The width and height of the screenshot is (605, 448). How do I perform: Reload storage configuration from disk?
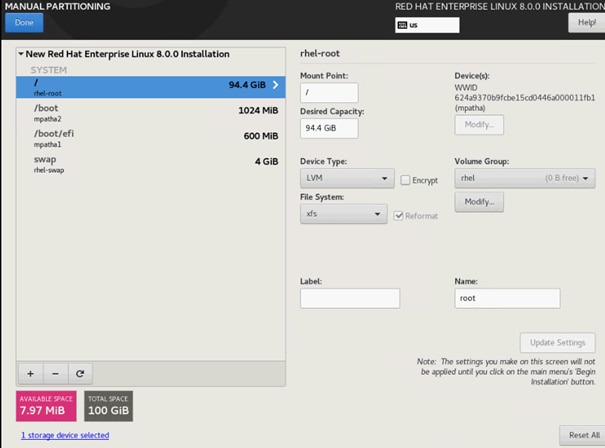coord(80,374)
